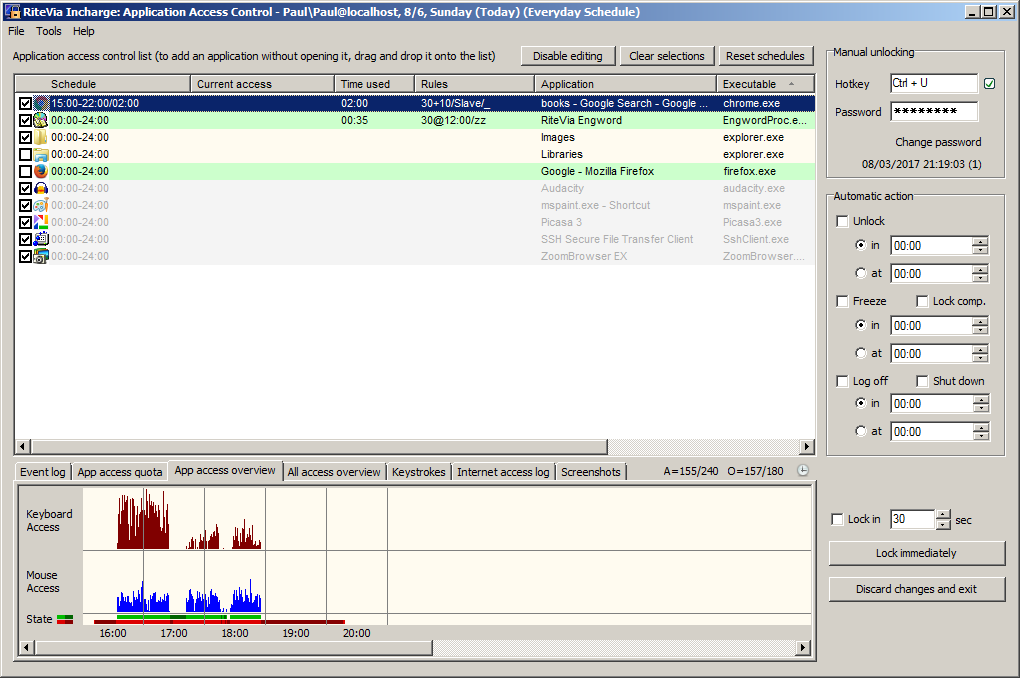The height and width of the screenshot is (678, 1020).
Task: Click the Audacity headphones icon
Action: tap(41, 188)
